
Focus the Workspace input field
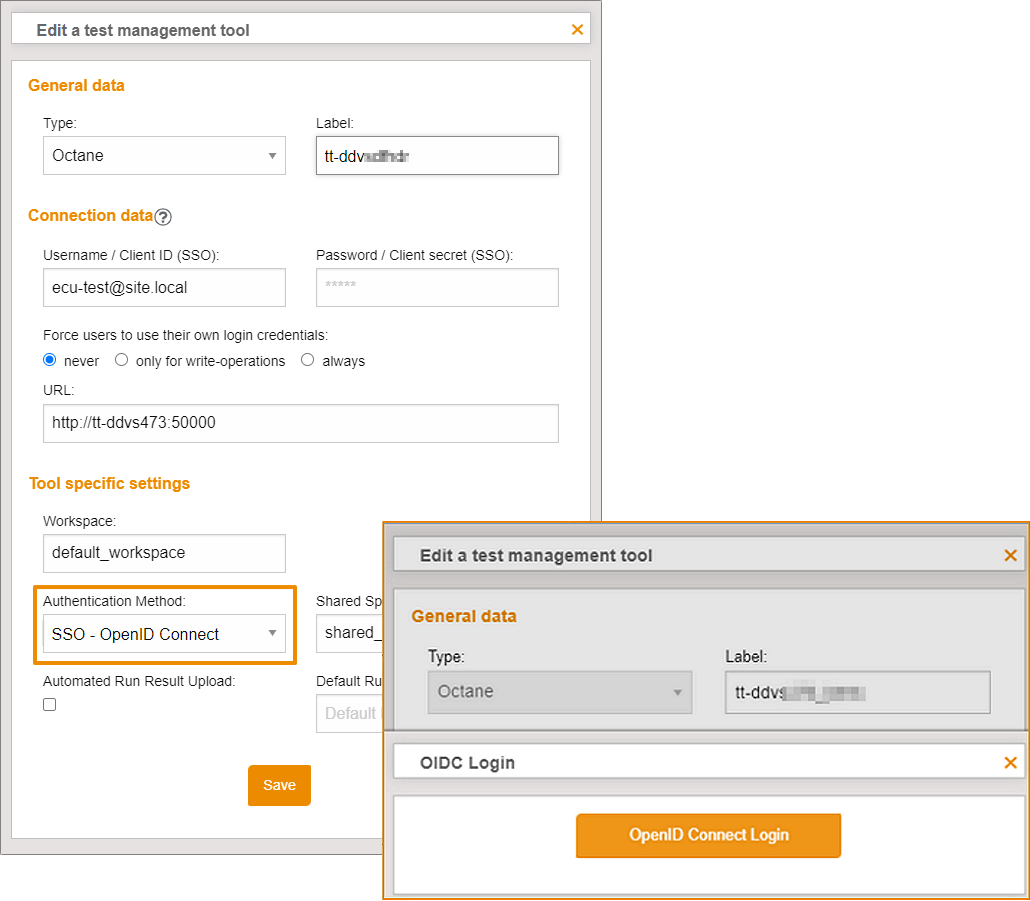click(x=164, y=554)
